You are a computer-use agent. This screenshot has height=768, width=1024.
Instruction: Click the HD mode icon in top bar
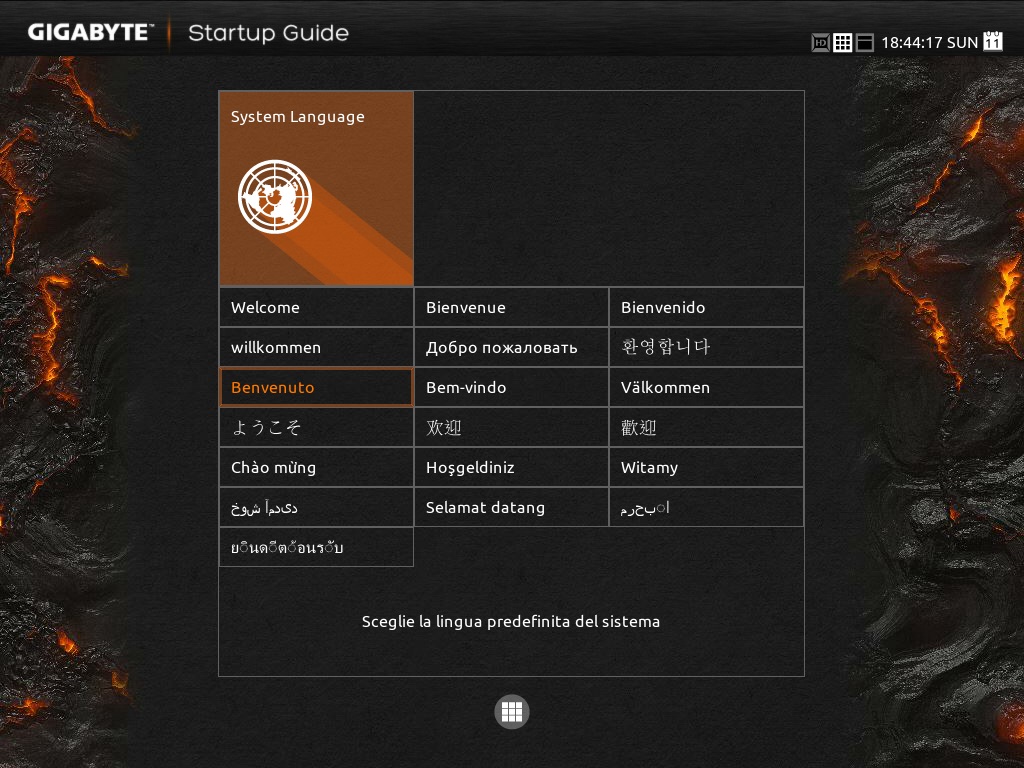pos(820,42)
